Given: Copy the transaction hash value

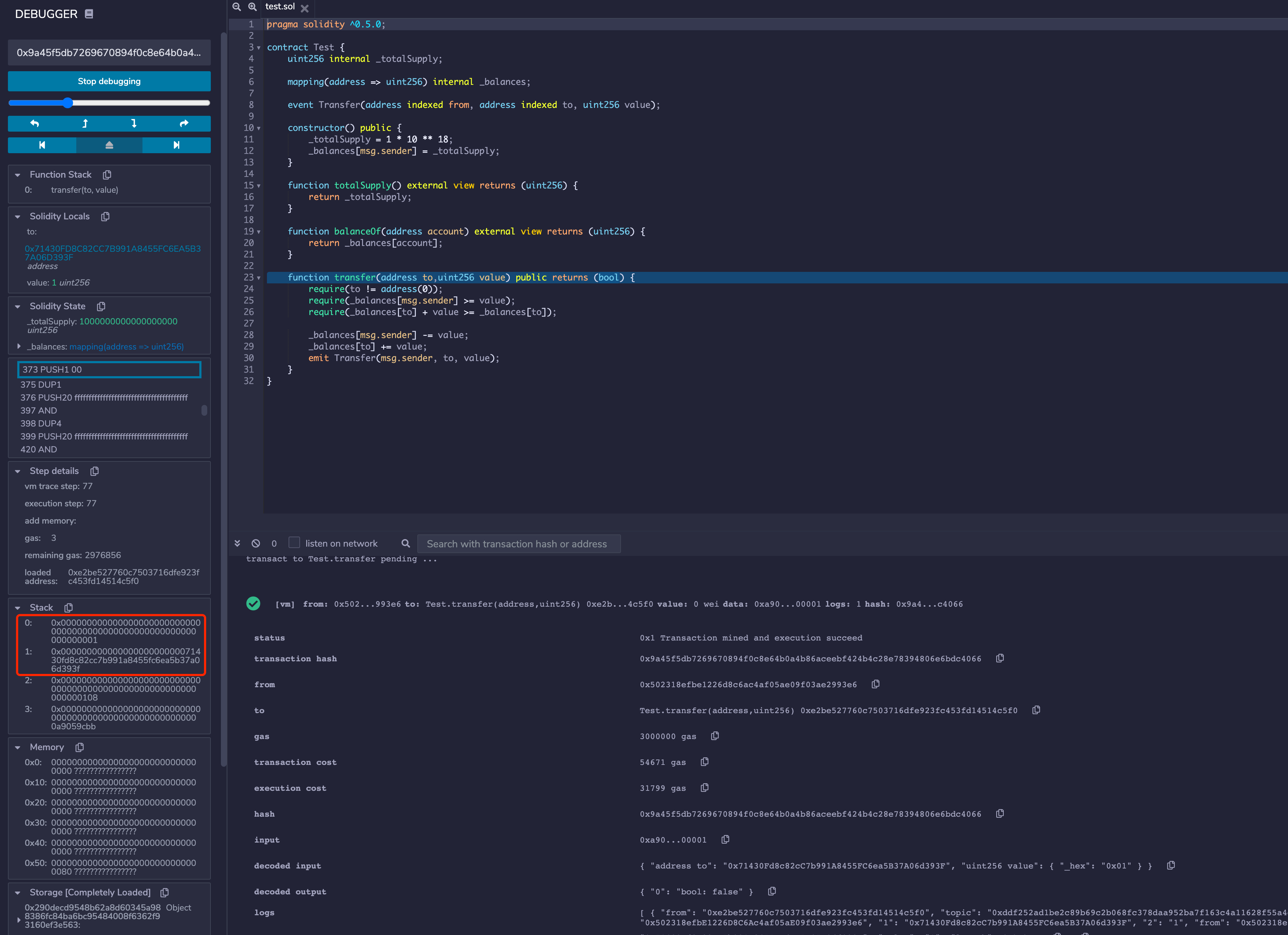Looking at the screenshot, I should click(1000, 658).
